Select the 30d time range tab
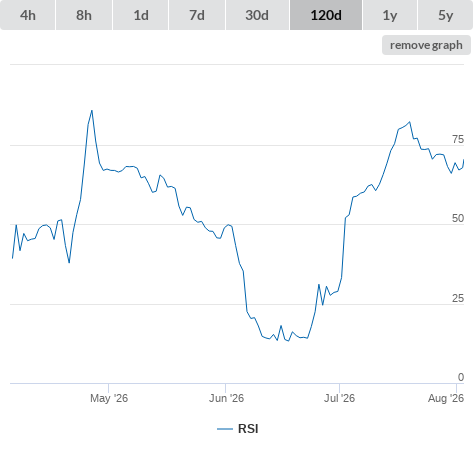Screen dimensions: 474x455 click(257, 15)
